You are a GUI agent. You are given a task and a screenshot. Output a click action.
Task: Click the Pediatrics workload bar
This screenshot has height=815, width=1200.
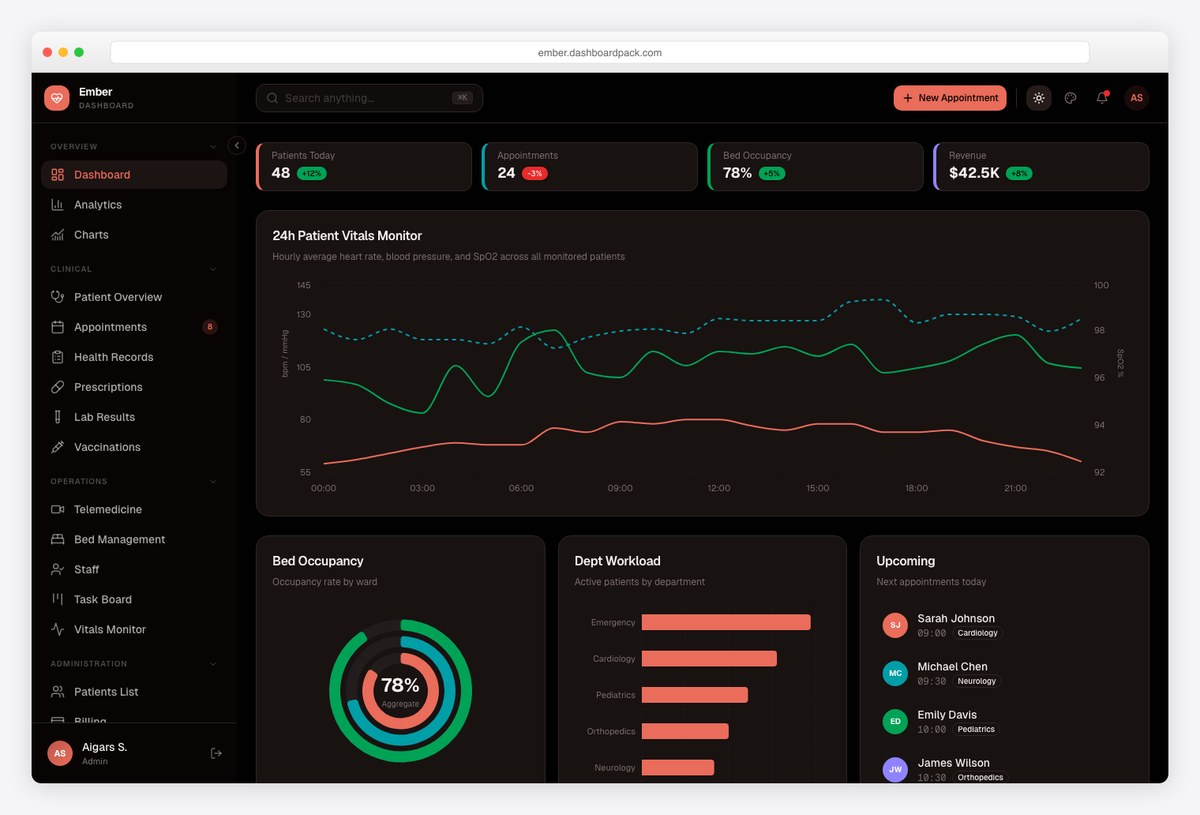coord(695,695)
